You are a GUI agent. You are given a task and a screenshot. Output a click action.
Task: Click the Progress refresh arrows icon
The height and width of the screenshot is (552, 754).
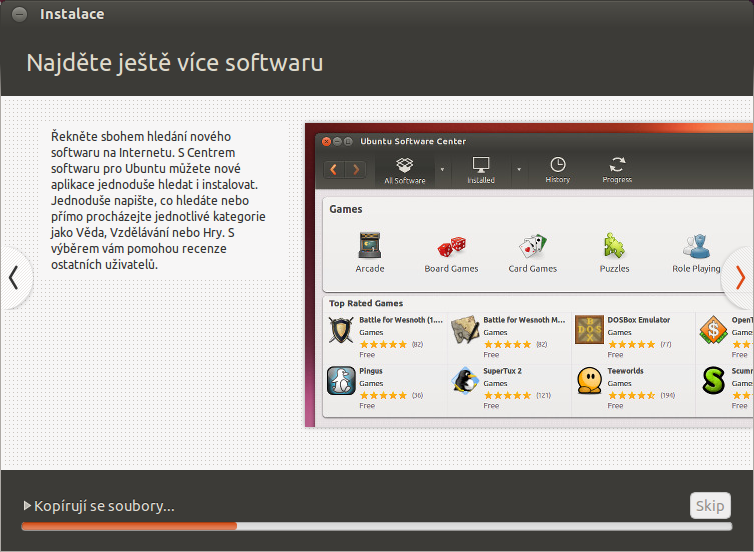pyautogui.click(x=617, y=164)
